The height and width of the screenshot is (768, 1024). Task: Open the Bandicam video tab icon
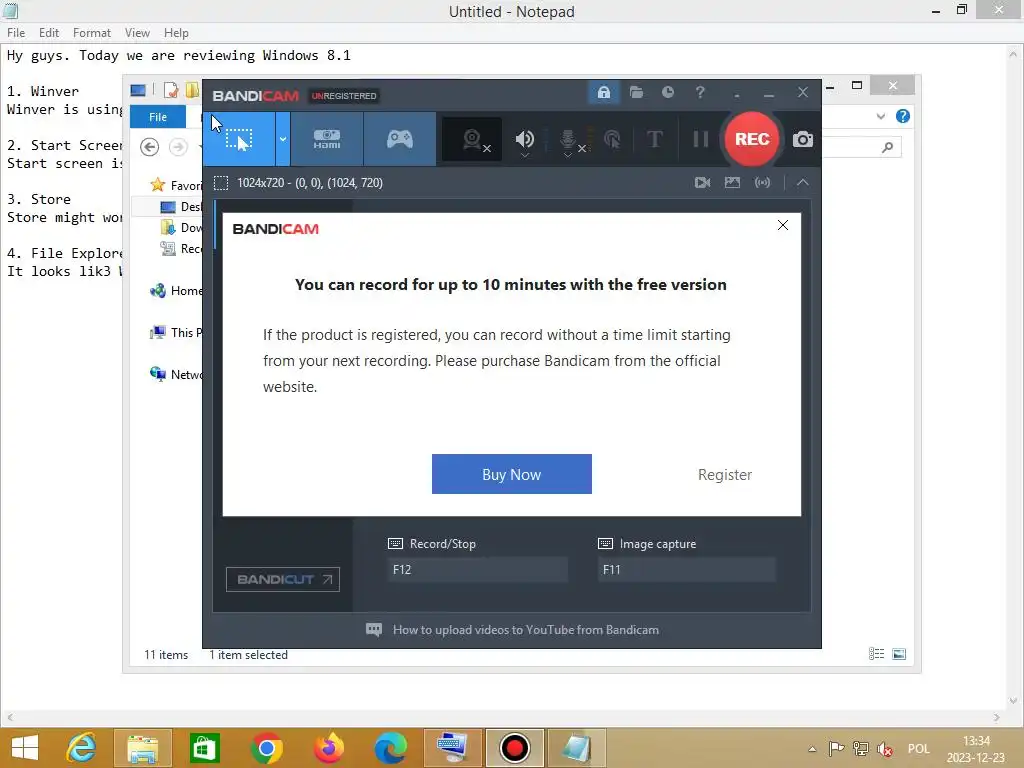point(702,183)
